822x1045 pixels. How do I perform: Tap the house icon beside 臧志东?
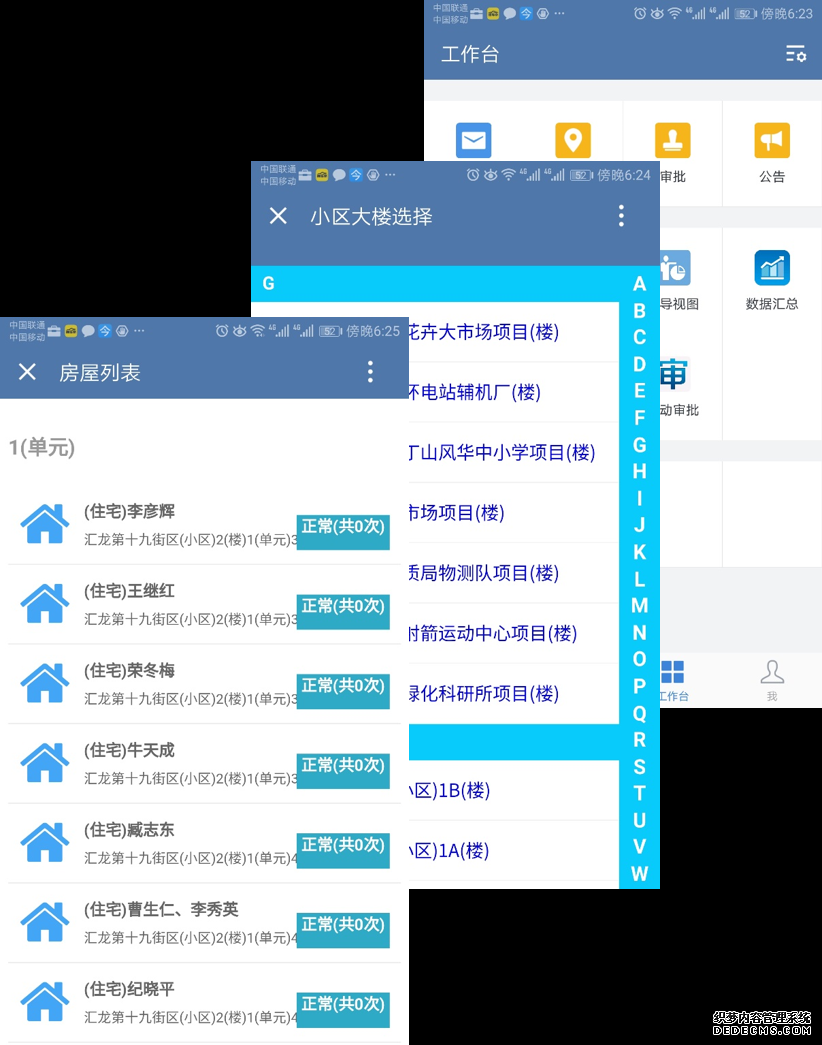[45, 842]
